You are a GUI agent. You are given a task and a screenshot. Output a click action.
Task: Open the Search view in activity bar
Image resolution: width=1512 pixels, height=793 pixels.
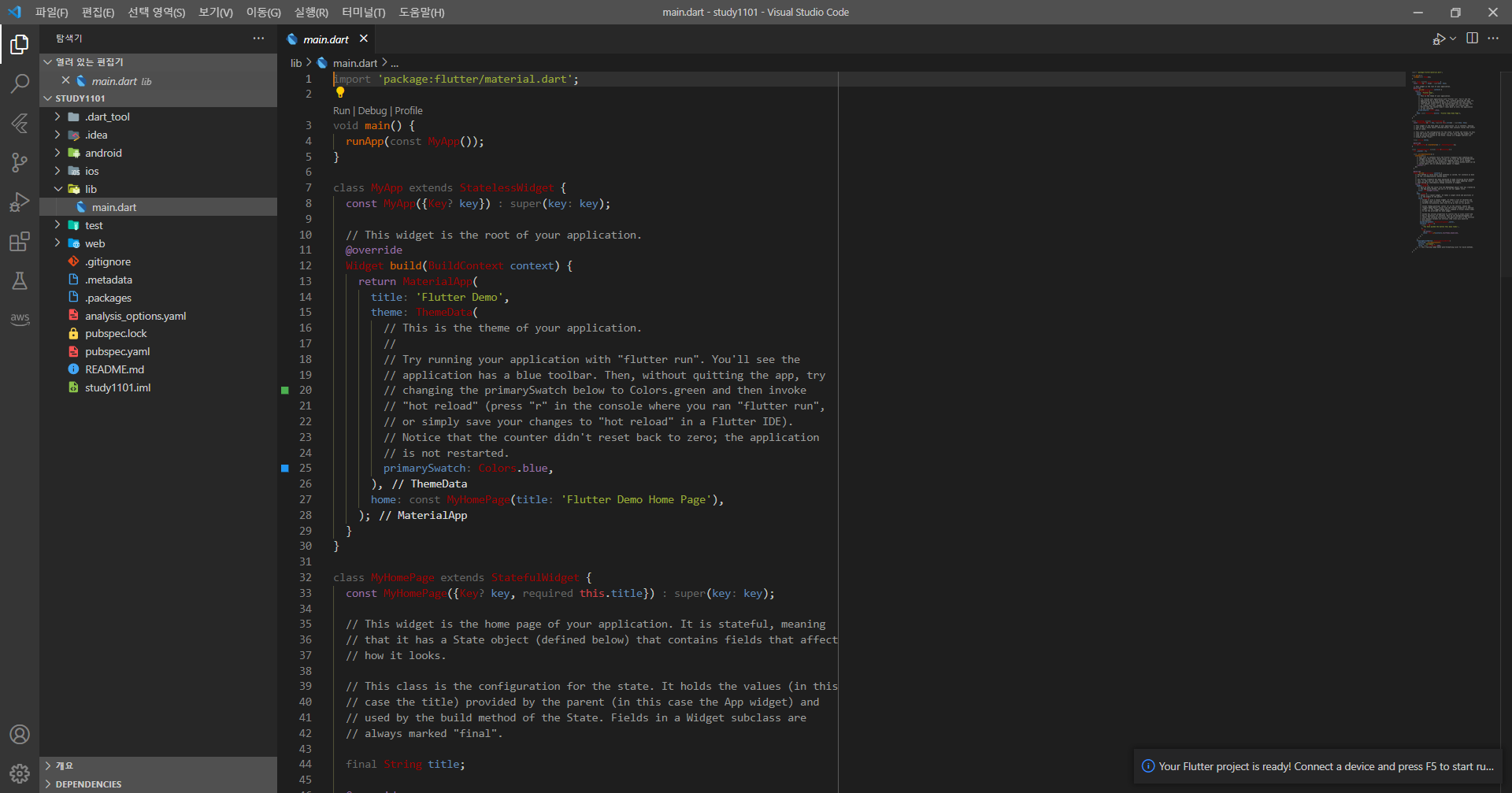click(x=20, y=83)
